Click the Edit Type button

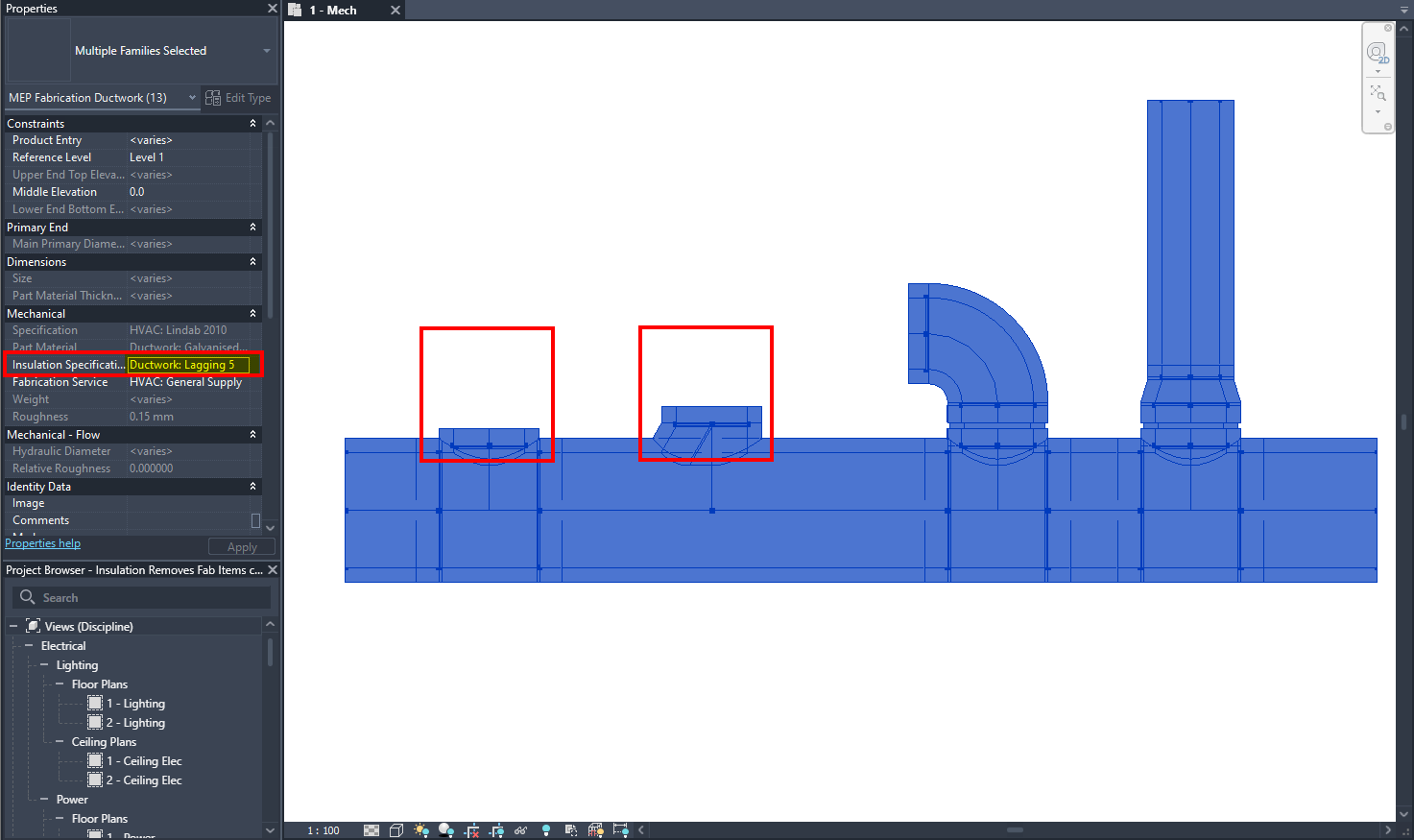coord(238,97)
